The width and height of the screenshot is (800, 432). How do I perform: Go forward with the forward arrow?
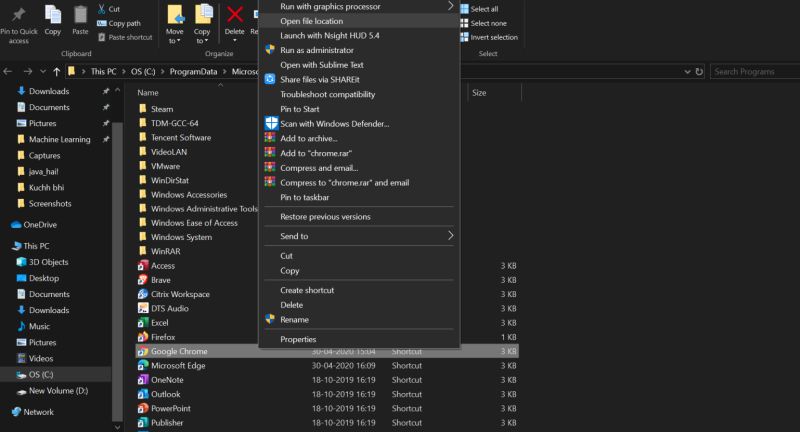click(28, 71)
